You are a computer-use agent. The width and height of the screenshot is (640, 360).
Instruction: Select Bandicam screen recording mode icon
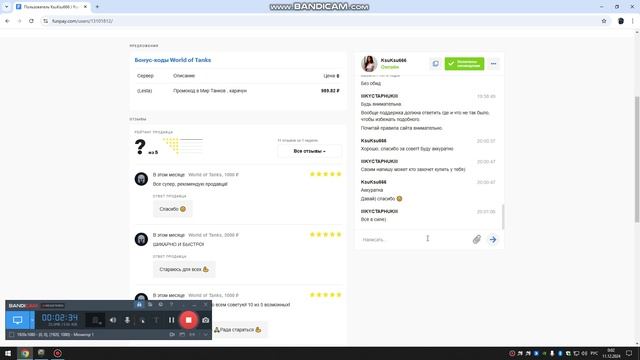(18, 320)
